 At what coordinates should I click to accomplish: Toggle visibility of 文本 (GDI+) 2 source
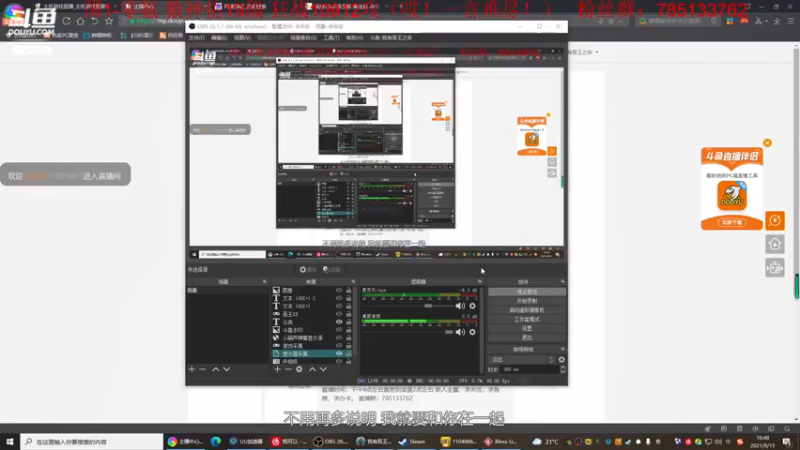click(x=339, y=298)
